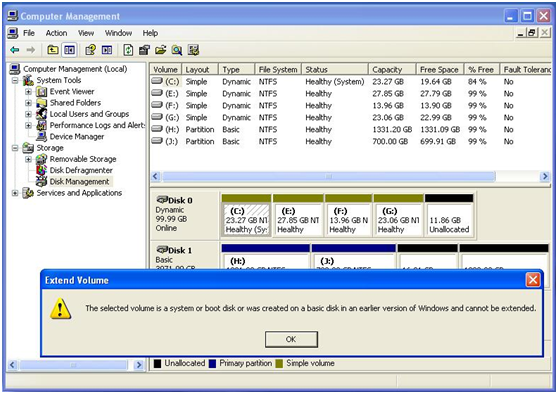Collapse the Storage tree node
The width and height of the screenshot is (558, 394).
coord(15,148)
